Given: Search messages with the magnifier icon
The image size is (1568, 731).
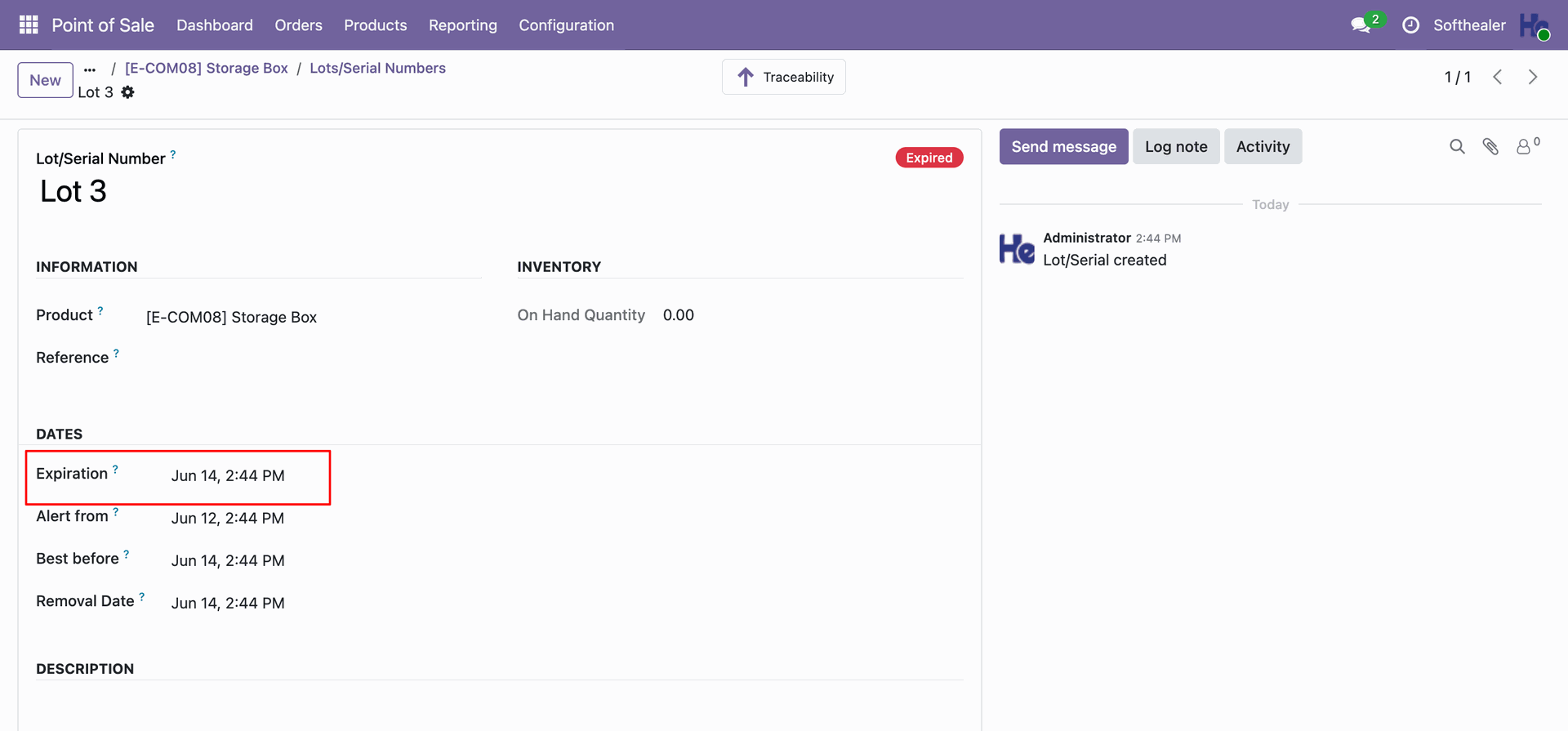Looking at the screenshot, I should click(1457, 146).
